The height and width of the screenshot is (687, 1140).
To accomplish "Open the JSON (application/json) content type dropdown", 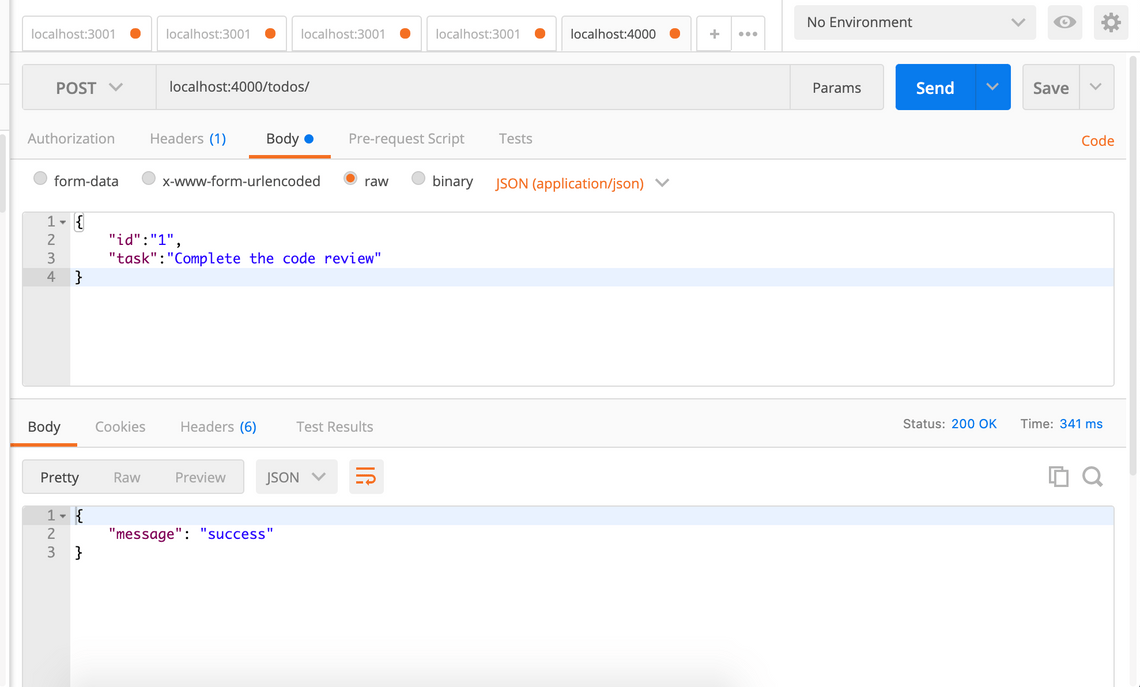I will [x=582, y=183].
